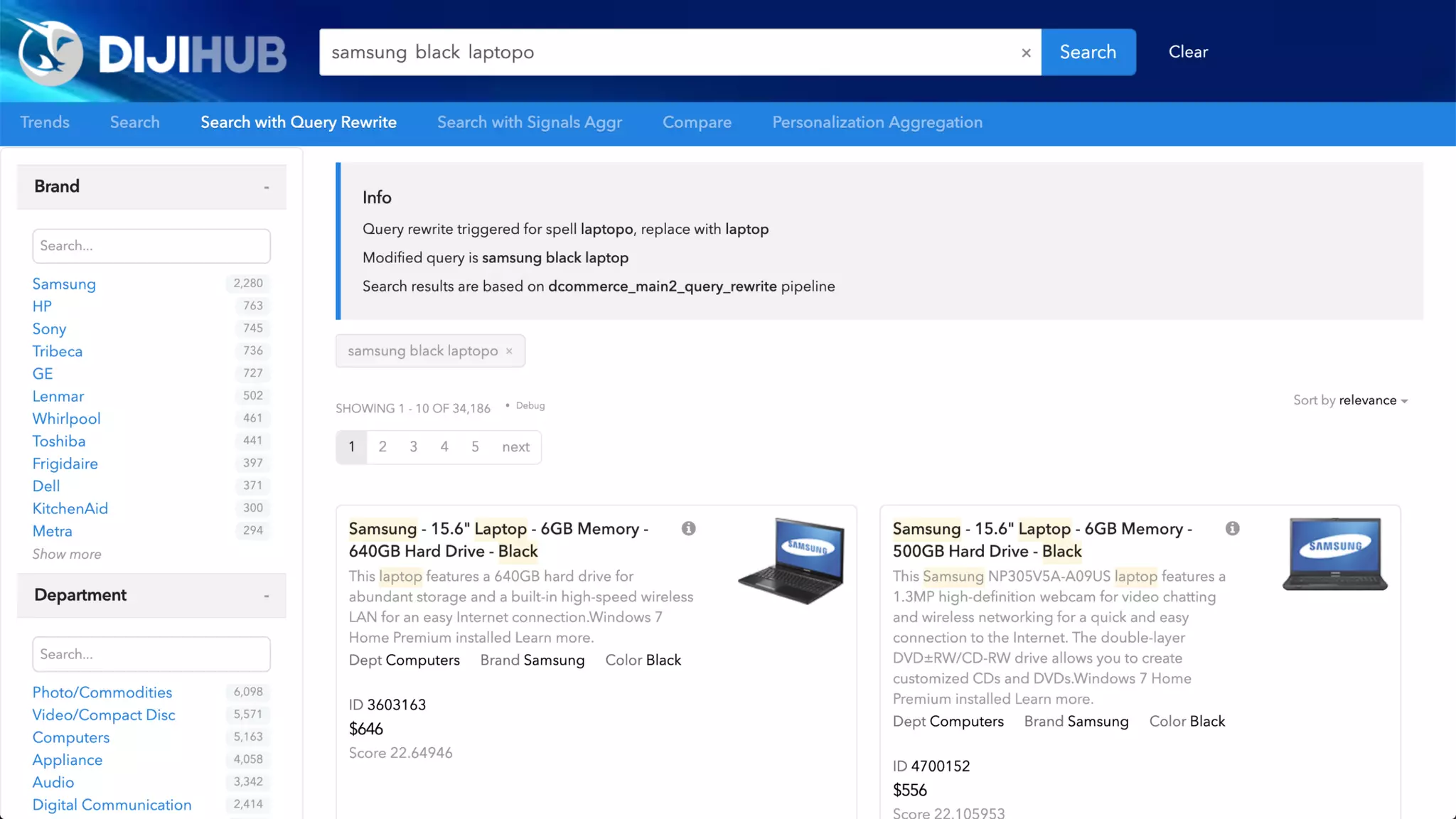Click the 640GB Samsung laptop thumbnail
The image size is (1456, 819).
pos(791,561)
